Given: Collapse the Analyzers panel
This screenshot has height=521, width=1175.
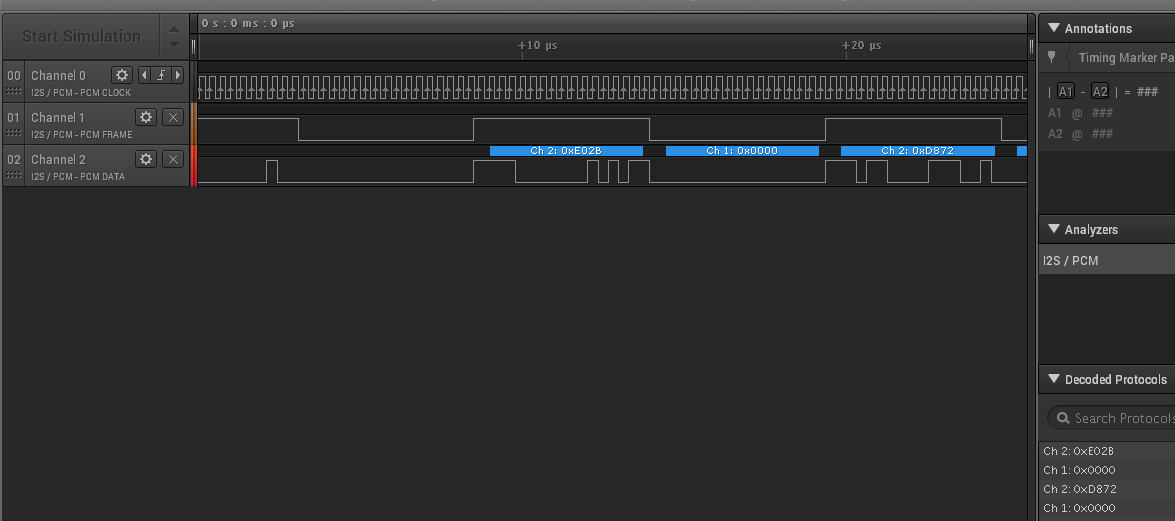Looking at the screenshot, I should 1053,229.
